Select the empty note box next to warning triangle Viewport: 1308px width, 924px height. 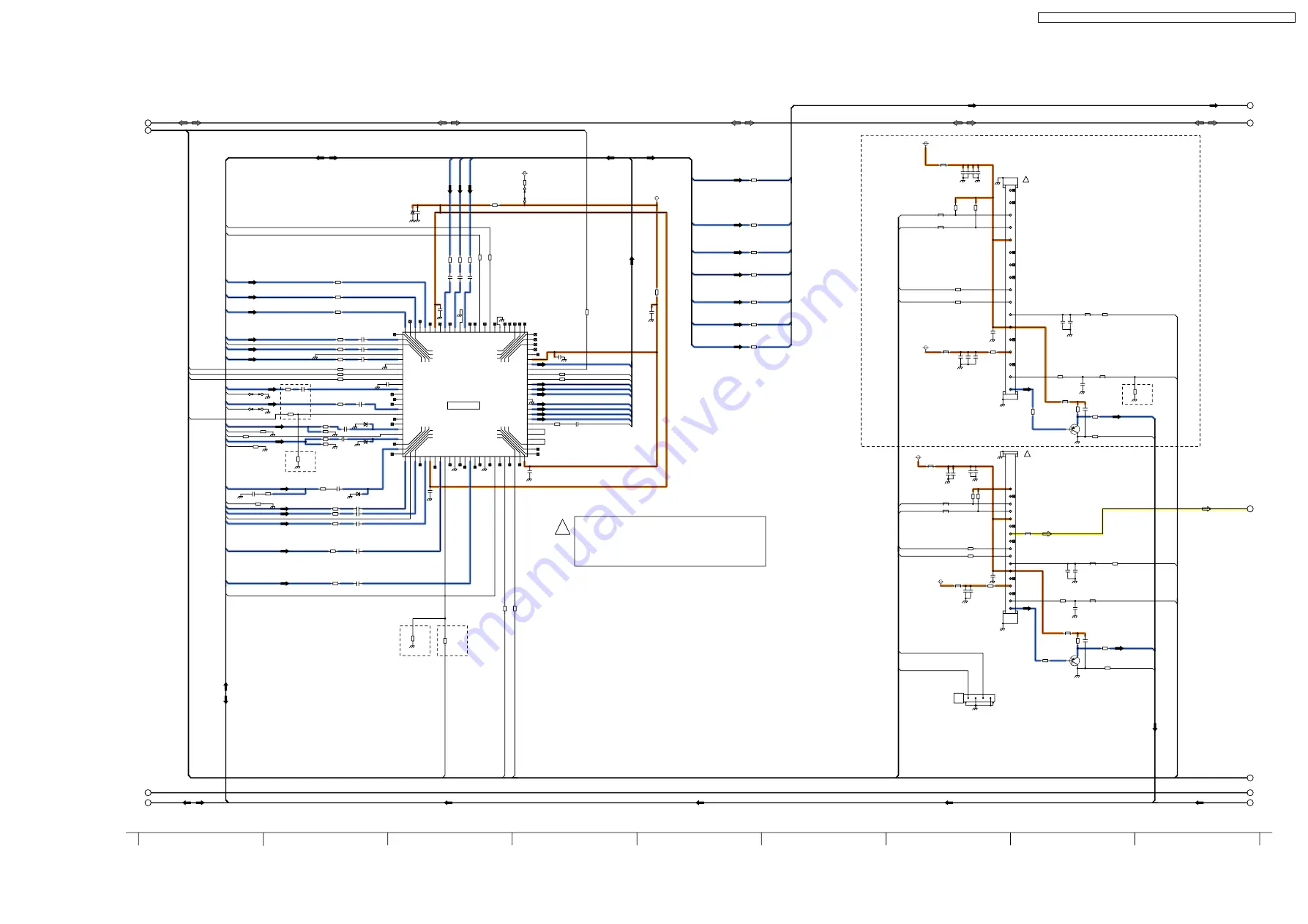pyautogui.click(x=670, y=541)
